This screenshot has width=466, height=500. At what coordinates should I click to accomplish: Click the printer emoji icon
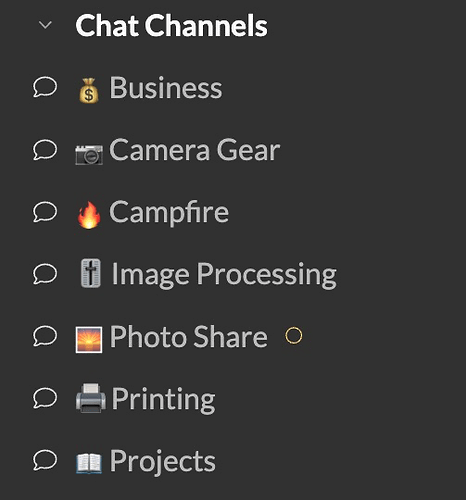coord(91,398)
